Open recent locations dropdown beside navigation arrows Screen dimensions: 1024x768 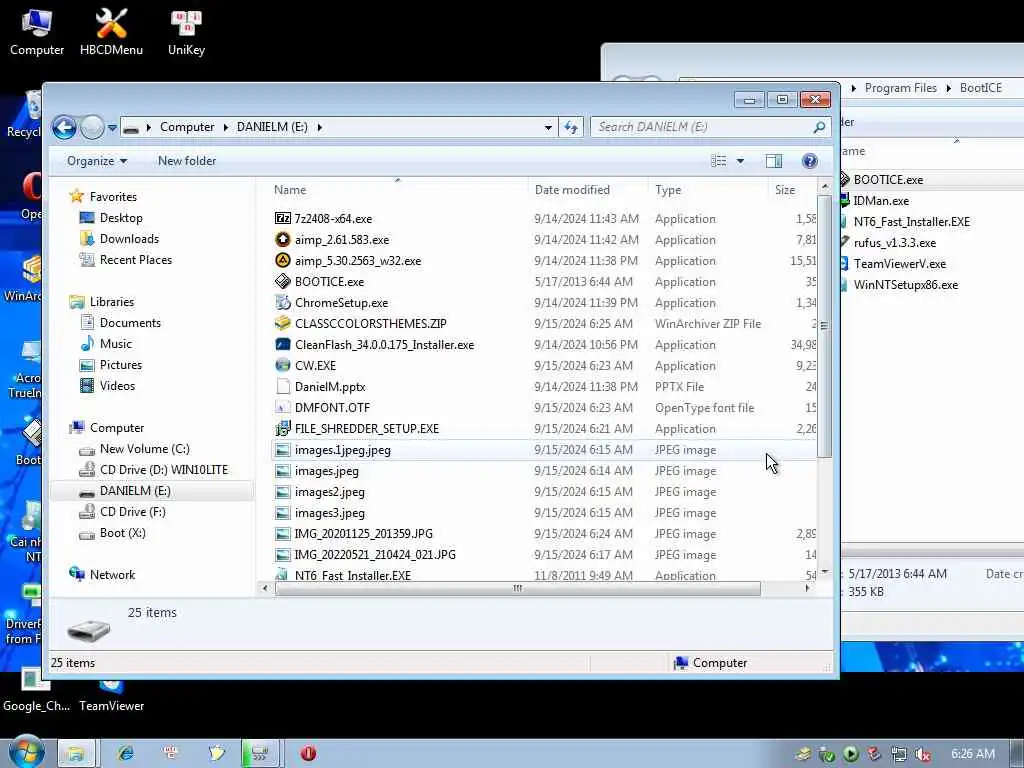[x=112, y=128]
